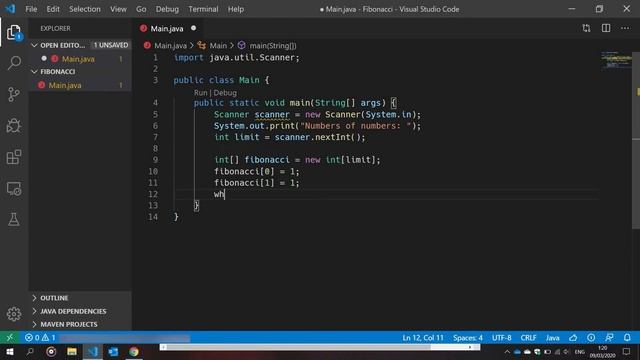Open the Manage gear menu
This screenshot has height=360, width=640.
click(14, 314)
